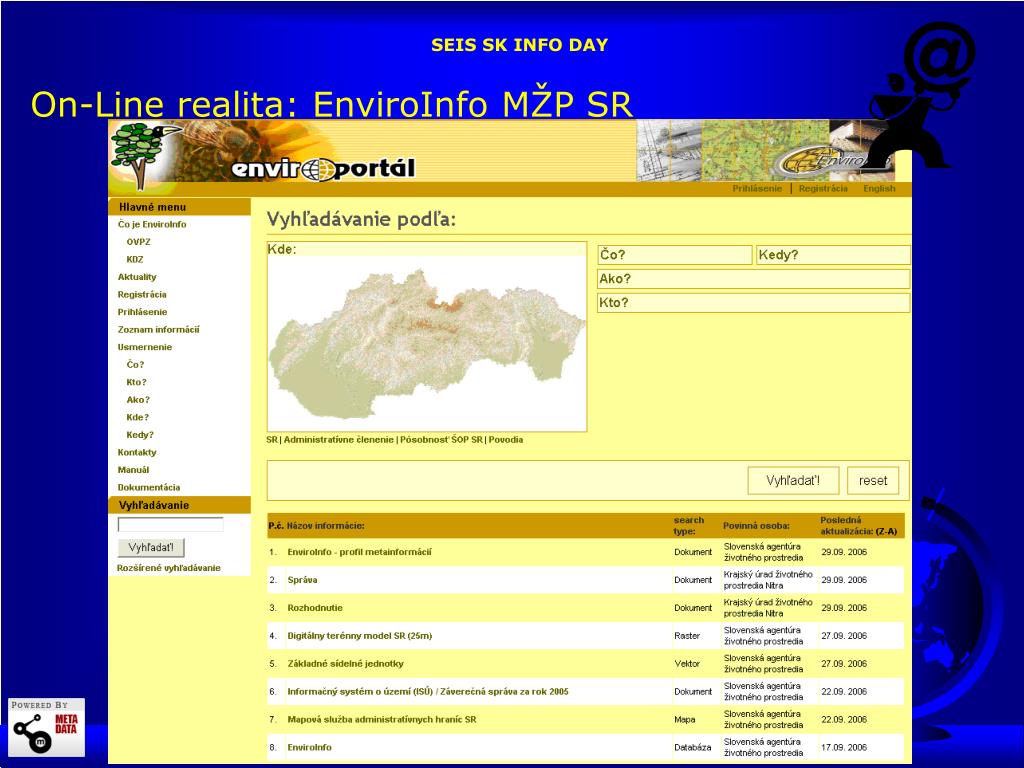1024x768 pixels.
Task: Open Rozšírené vyhľadávanie link
Action: pos(168,568)
